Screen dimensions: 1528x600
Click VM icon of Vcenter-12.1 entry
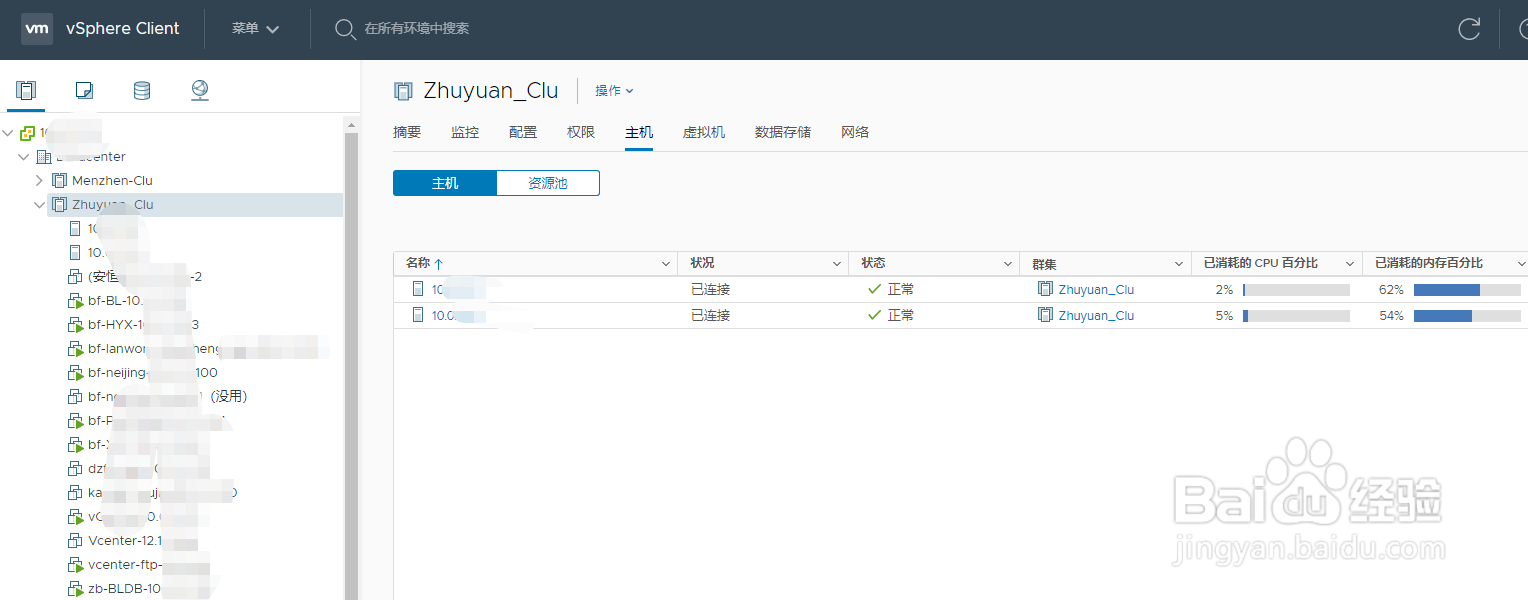(75, 541)
